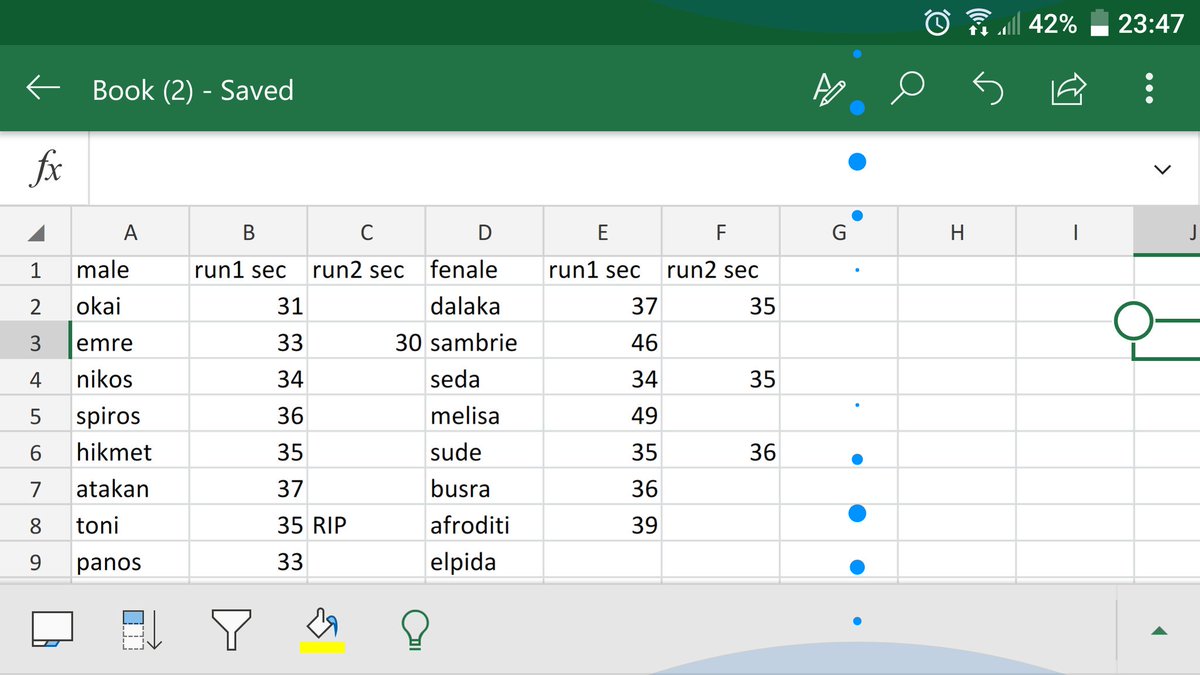The height and width of the screenshot is (675, 1200).
Task: Open the sort and insert rows icon
Action: click(x=141, y=630)
